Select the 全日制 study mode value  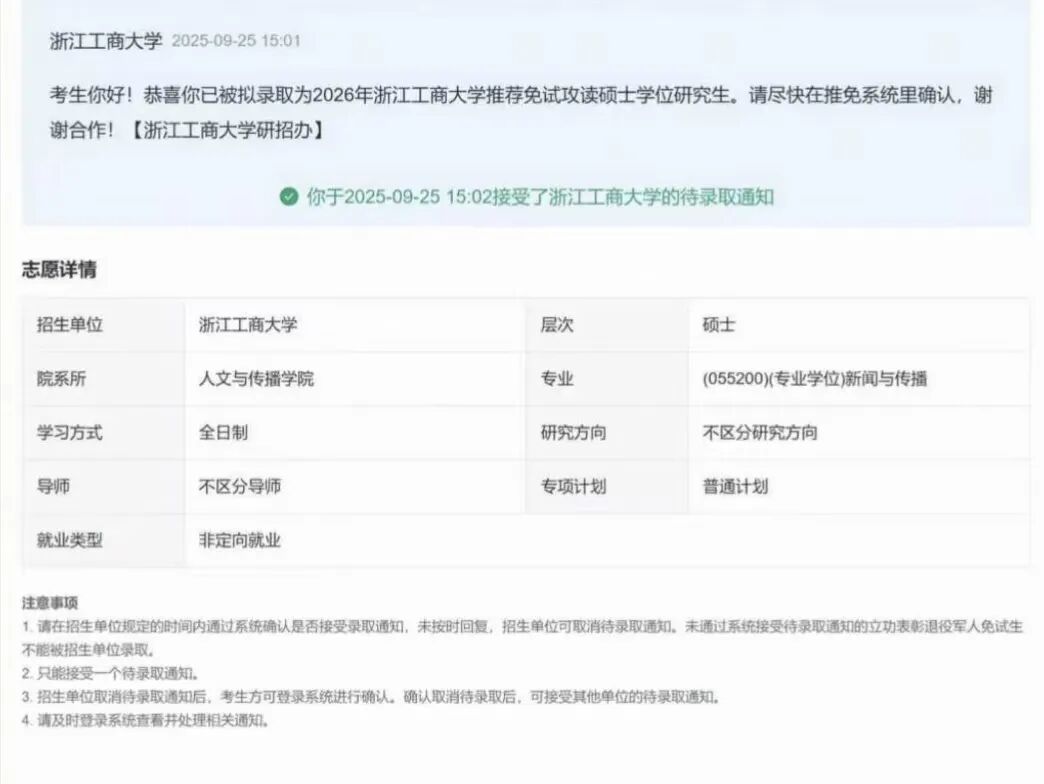click(x=223, y=433)
